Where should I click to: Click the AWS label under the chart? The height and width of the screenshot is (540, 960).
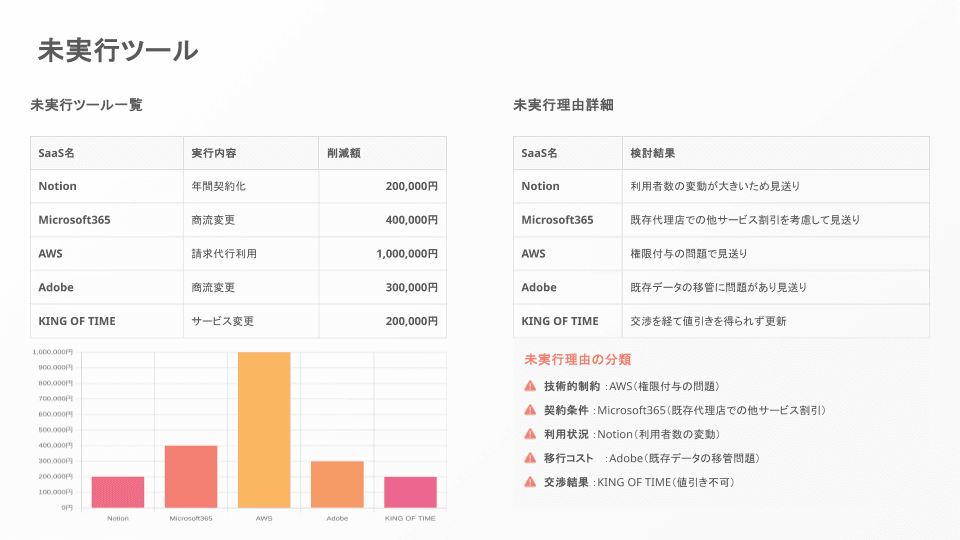coord(264,518)
